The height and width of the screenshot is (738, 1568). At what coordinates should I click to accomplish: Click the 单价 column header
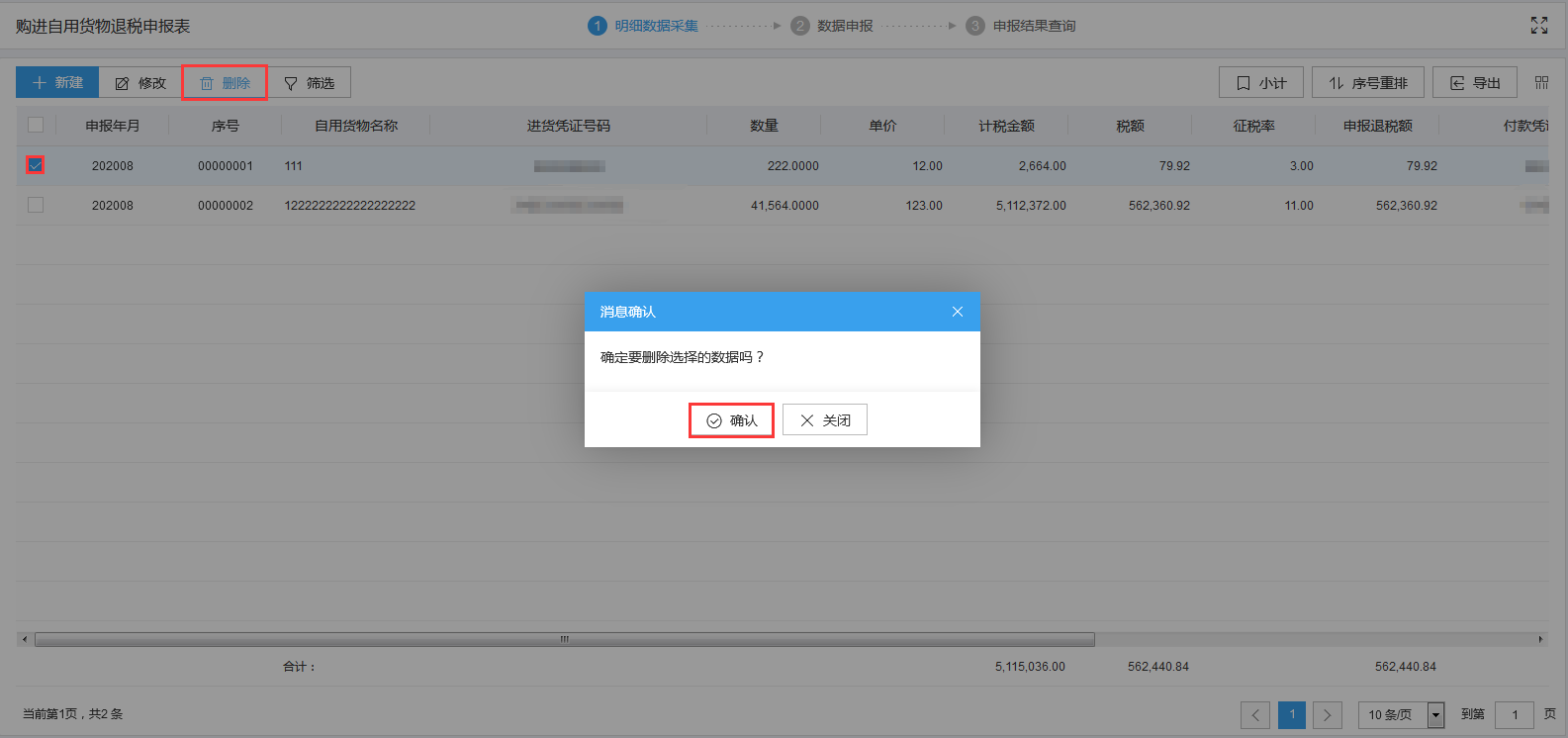pos(883,126)
